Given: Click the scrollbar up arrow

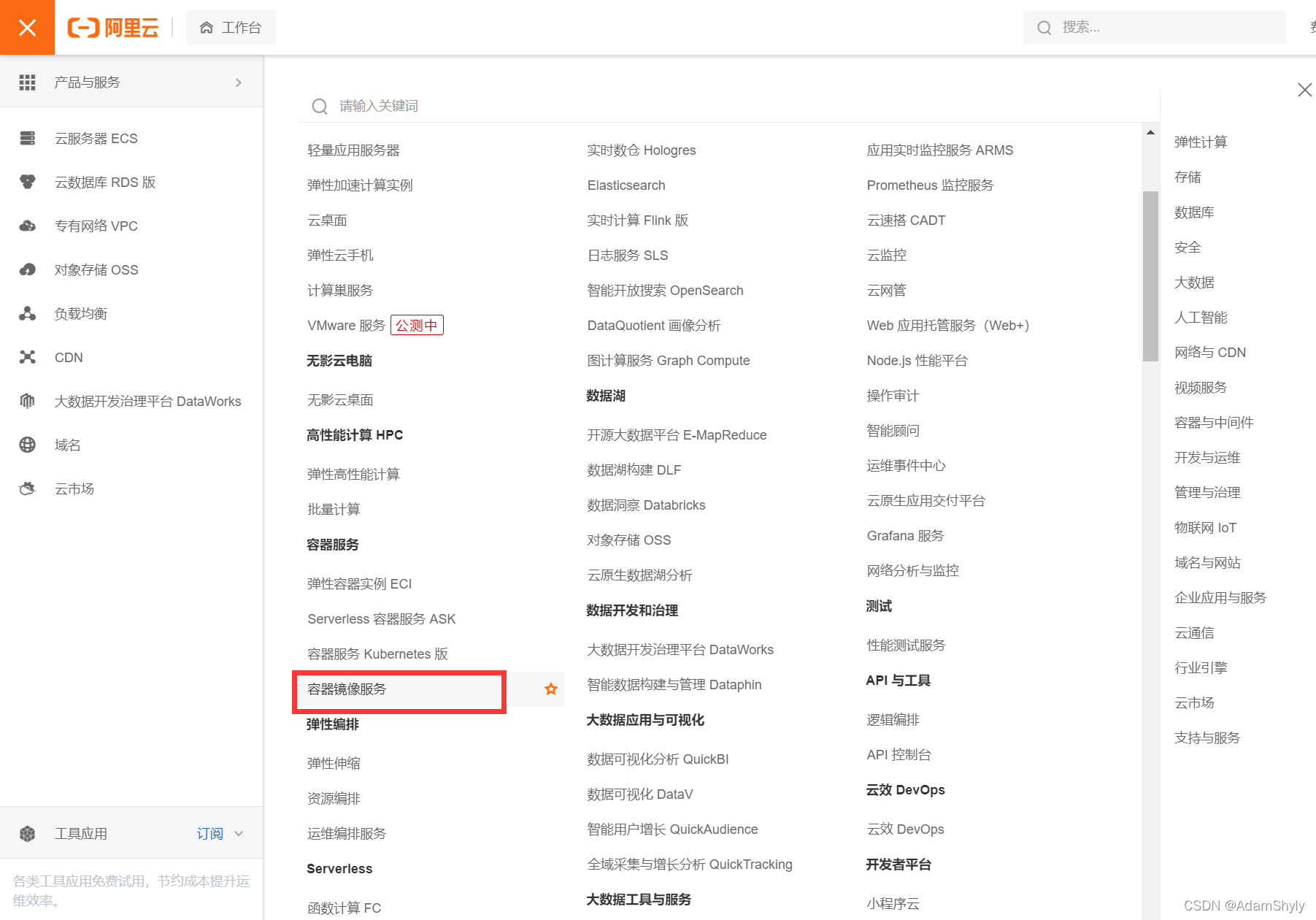Looking at the screenshot, I should (1150, 133).
